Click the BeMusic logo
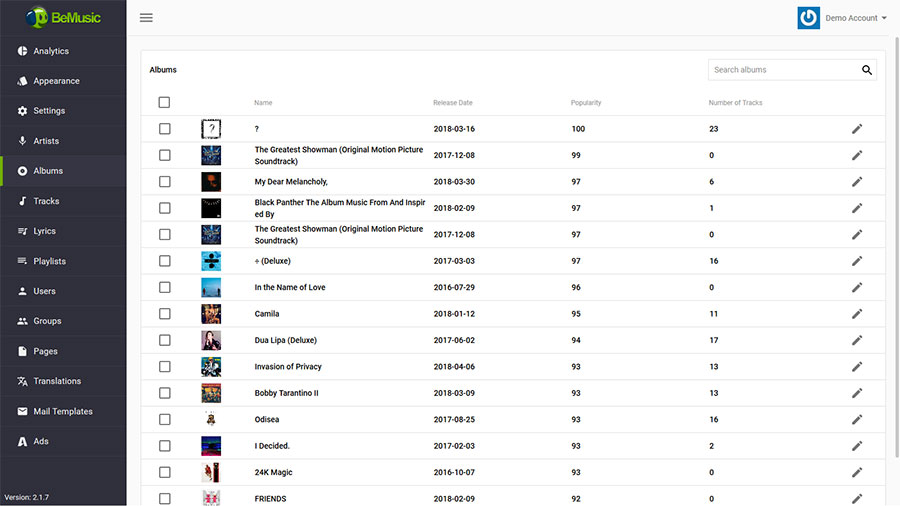This screenshot has height=506, width=900. tap(63, 18)
